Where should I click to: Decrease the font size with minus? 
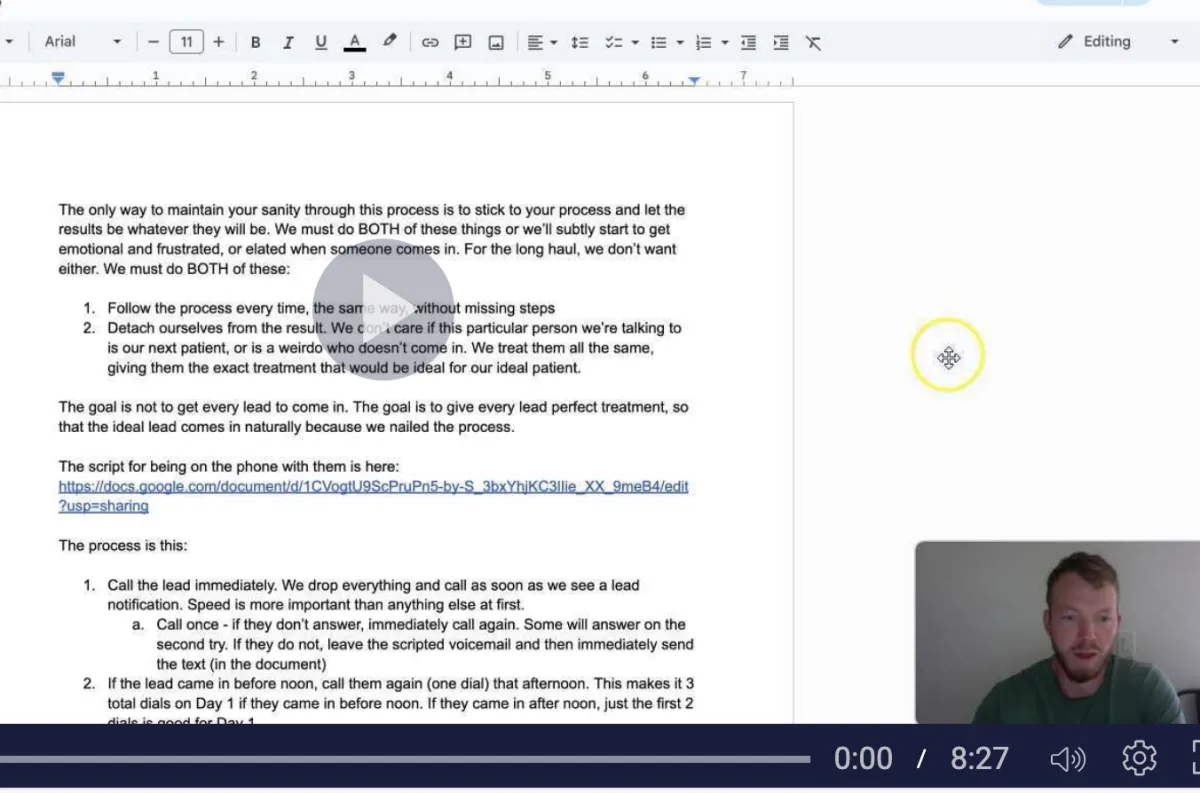point(153,42)
